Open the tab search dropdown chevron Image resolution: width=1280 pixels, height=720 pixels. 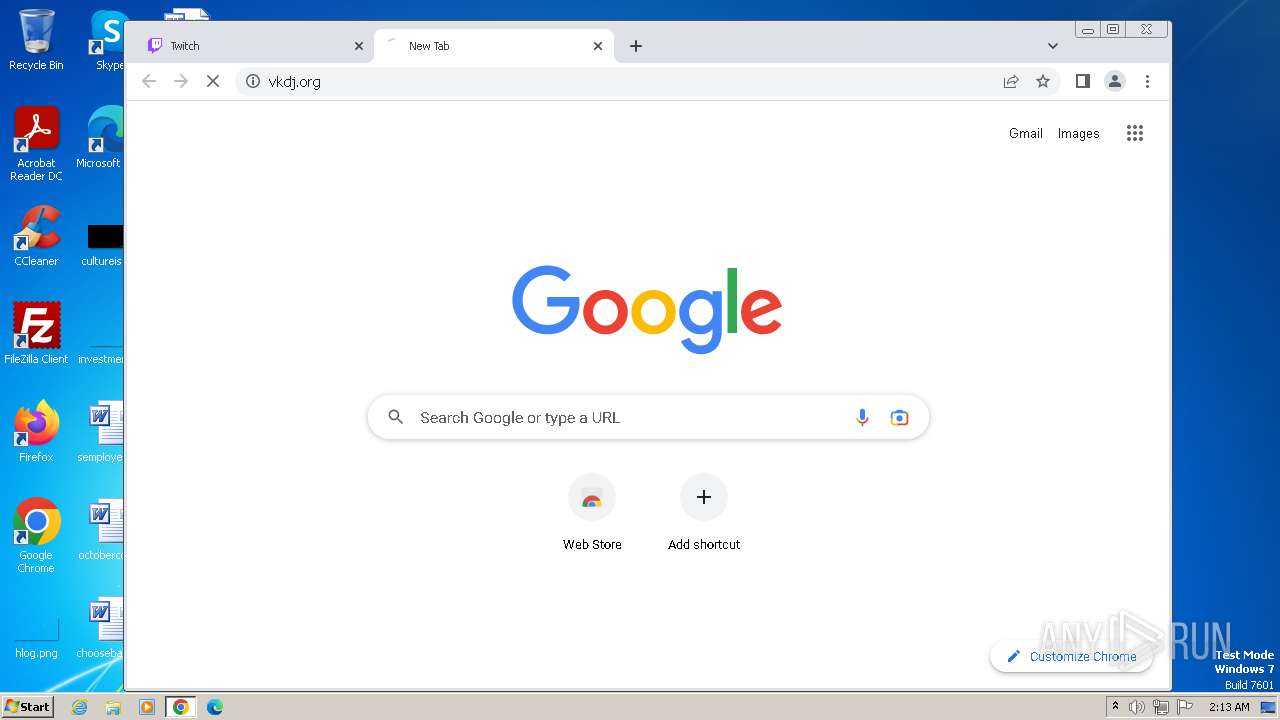click(1053, 46)
